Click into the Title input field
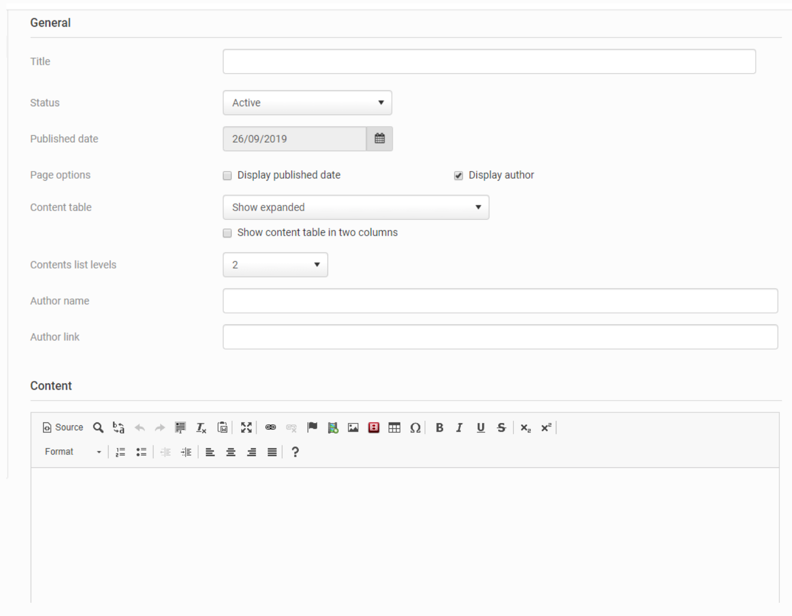792x616 pixels. 489,62
